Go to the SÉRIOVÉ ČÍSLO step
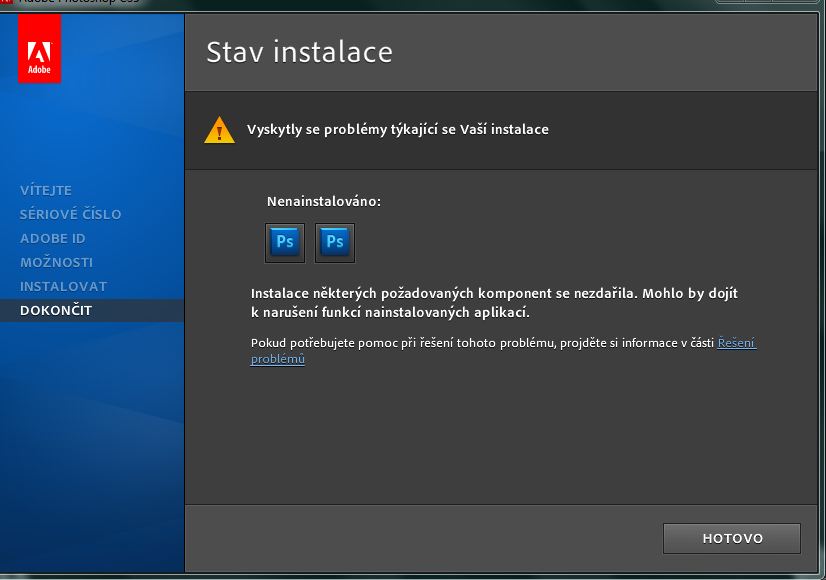 71,214
